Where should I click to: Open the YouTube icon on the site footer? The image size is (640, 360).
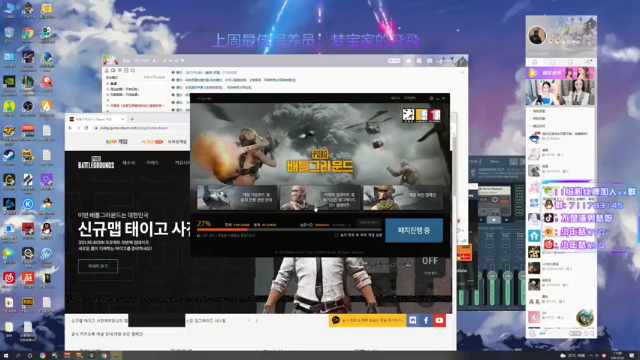click(439, 320)
